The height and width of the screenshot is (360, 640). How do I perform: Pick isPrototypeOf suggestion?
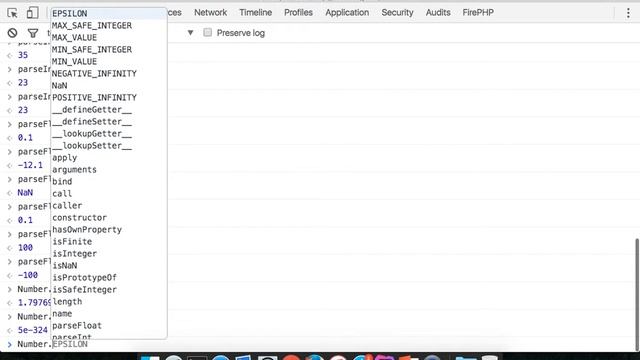109,278
